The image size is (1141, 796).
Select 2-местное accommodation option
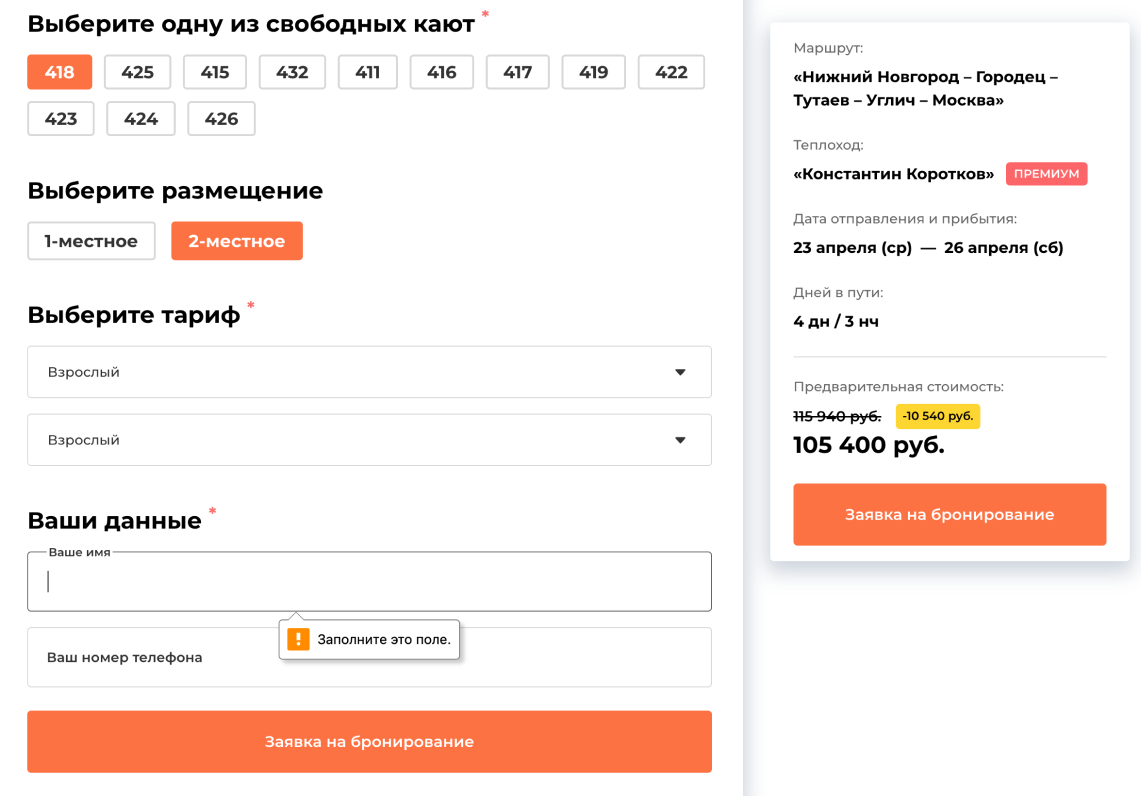coord(237,241)
